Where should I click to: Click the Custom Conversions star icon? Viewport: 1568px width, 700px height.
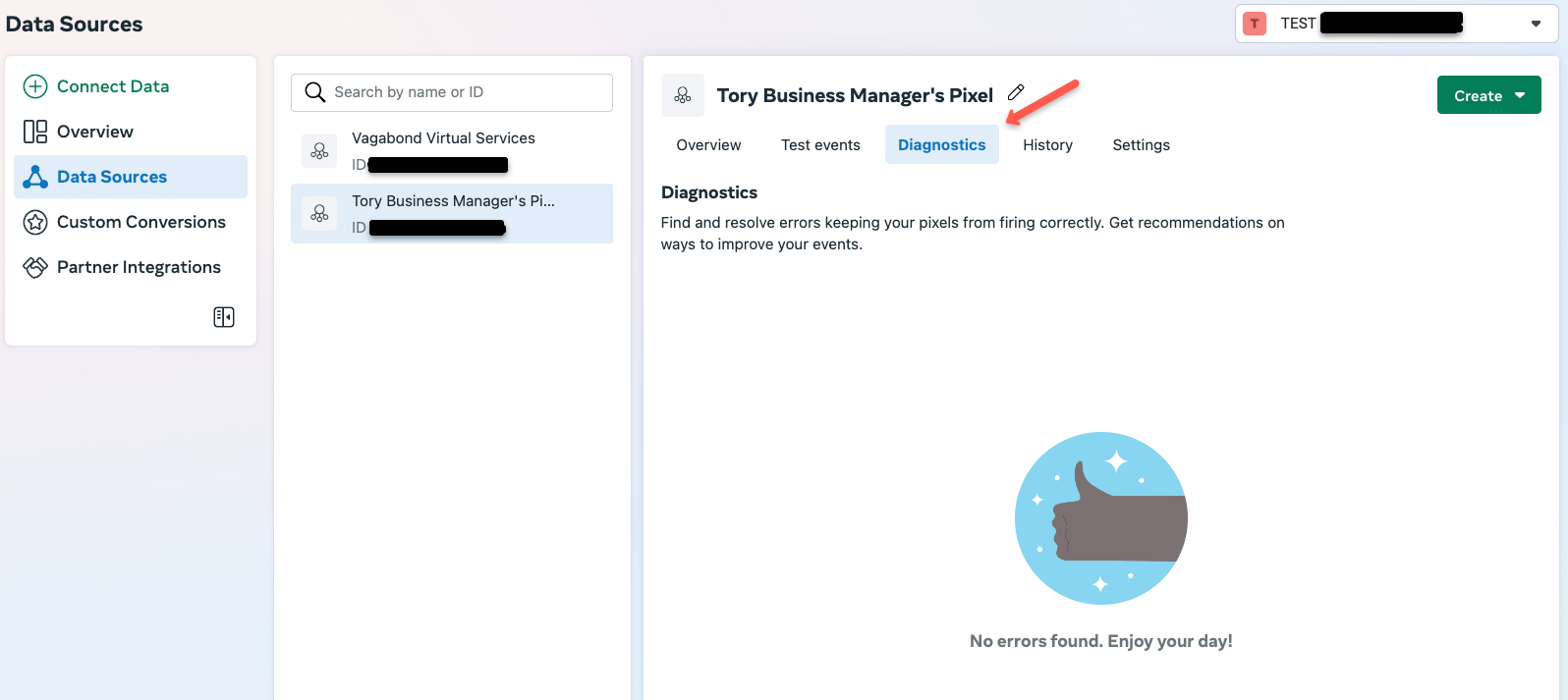tap(35, 222)
